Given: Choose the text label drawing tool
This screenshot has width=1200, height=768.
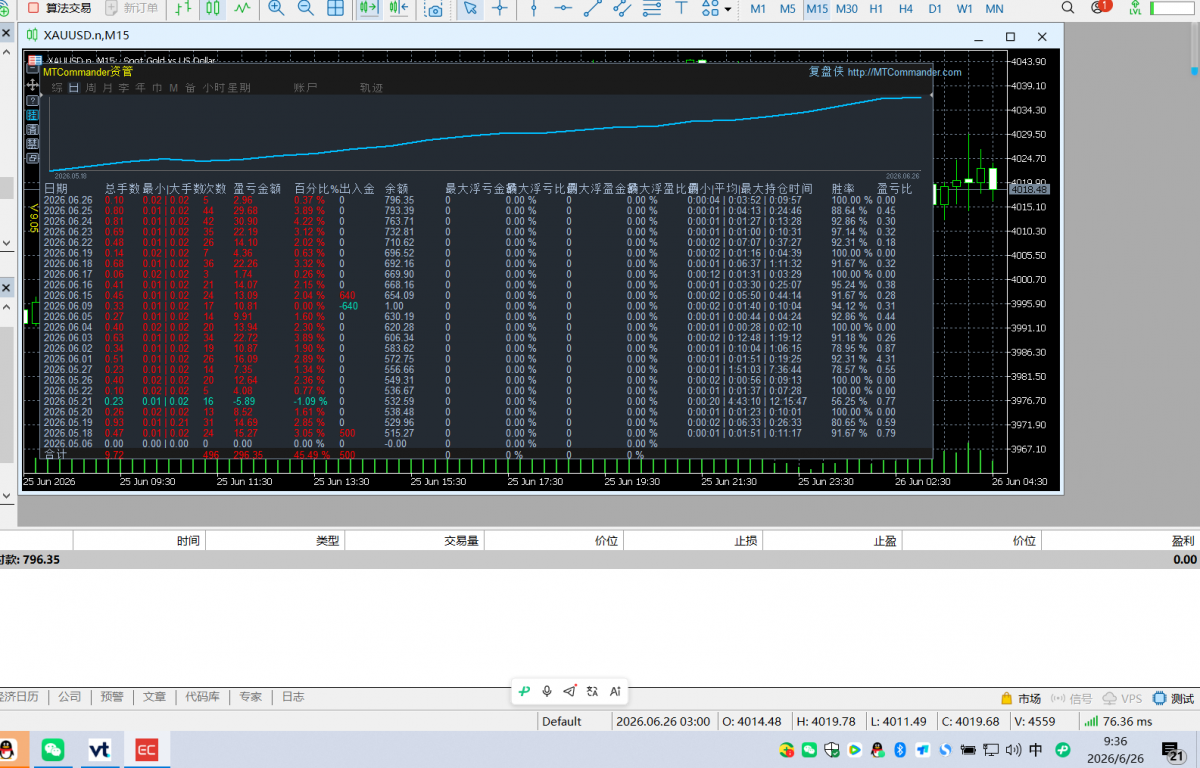Looking at the screenshot, I should point(681,8).
